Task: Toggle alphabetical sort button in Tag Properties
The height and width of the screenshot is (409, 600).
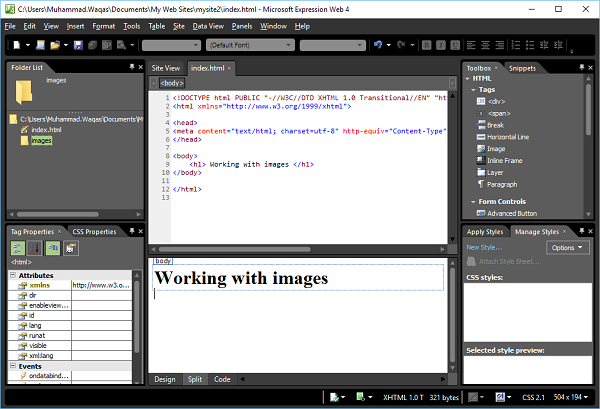Action: (35, 248)
